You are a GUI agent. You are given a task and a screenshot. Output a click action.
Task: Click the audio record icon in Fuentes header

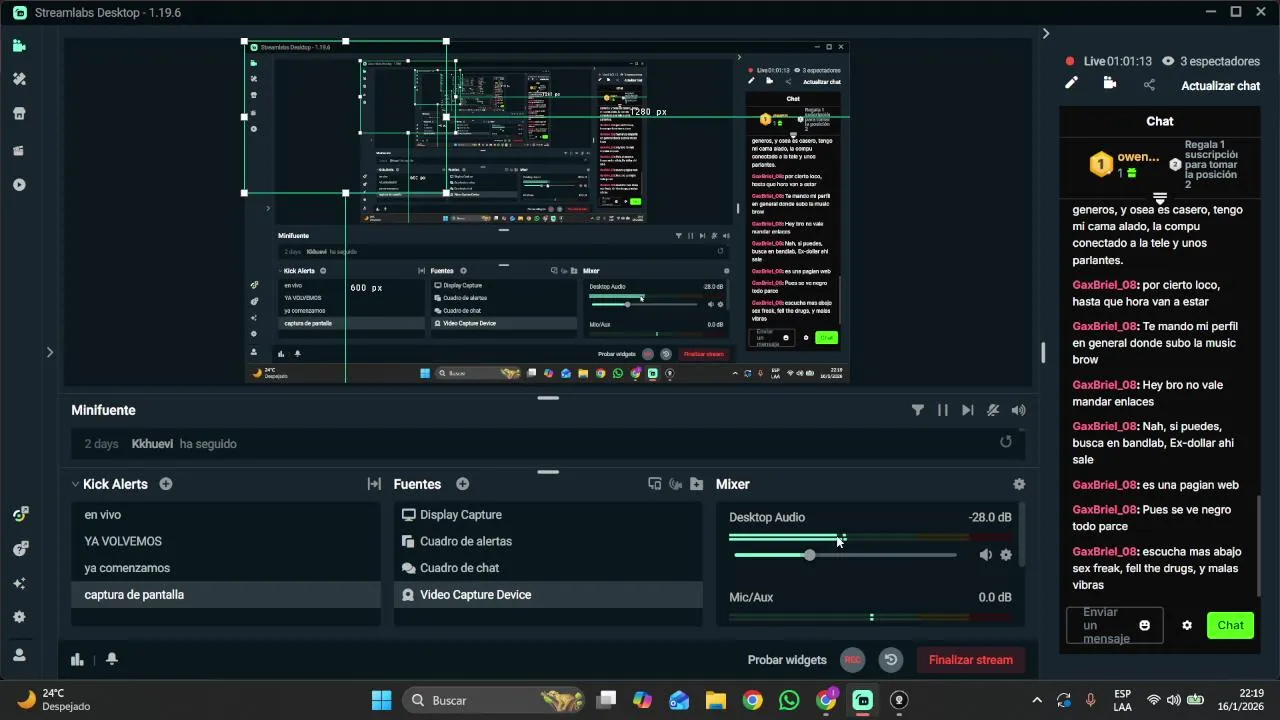click(x=676, y=484)
